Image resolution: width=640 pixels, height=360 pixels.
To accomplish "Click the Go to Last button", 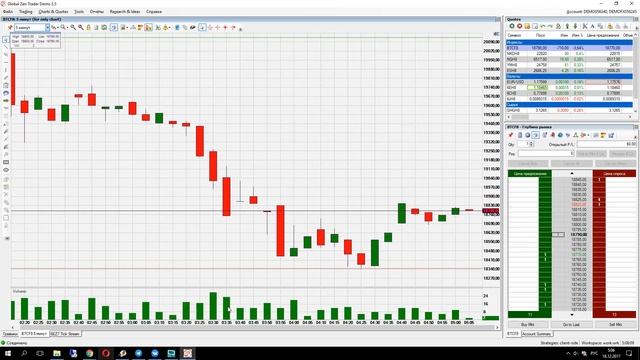I will click(x=571, y=325).
